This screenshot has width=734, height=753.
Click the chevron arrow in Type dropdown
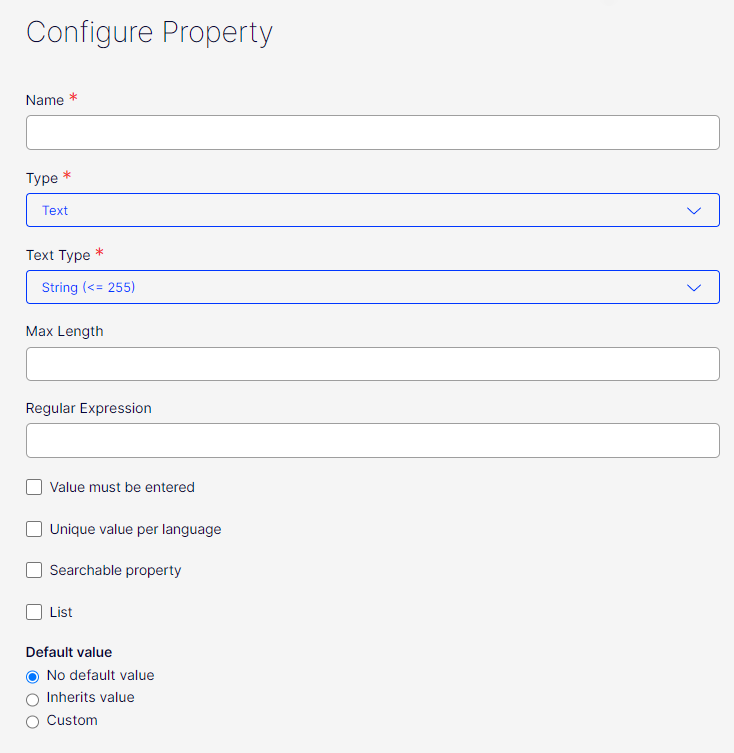pos(695,210)
